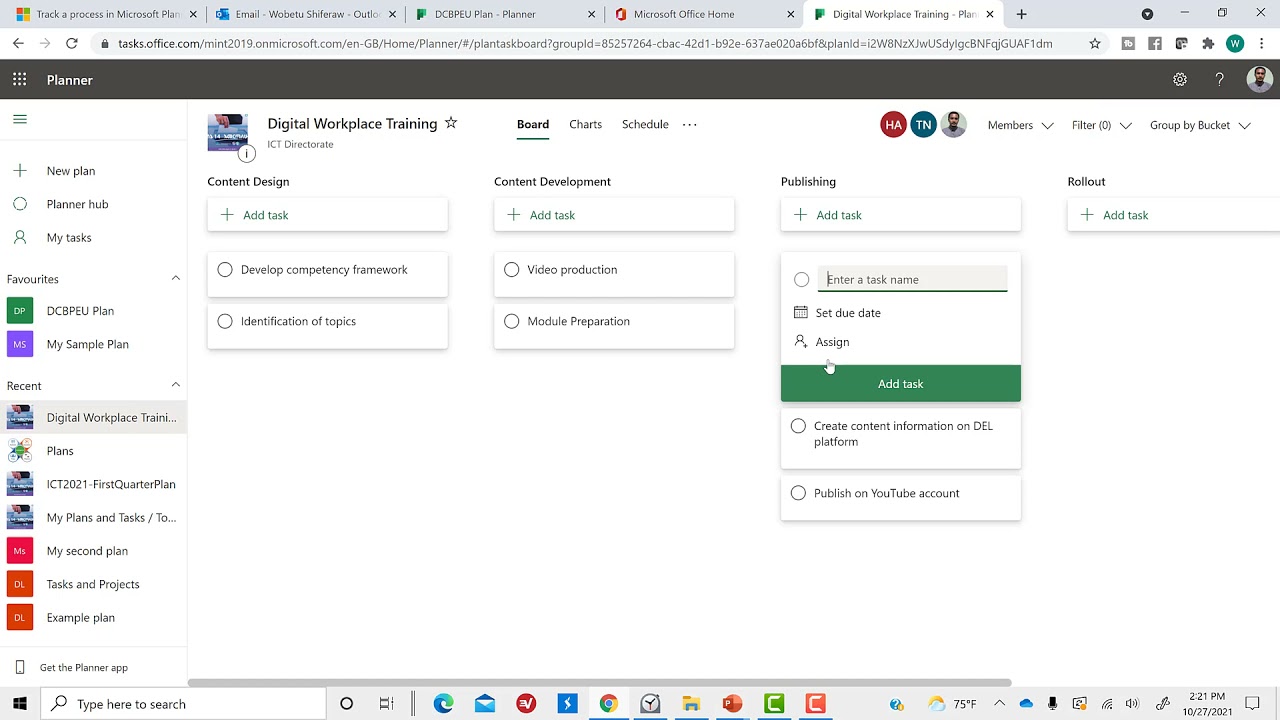This screenshot has width=1280, height=720.
Task: Collapse the Recent section
Action: tap(176, 385)
